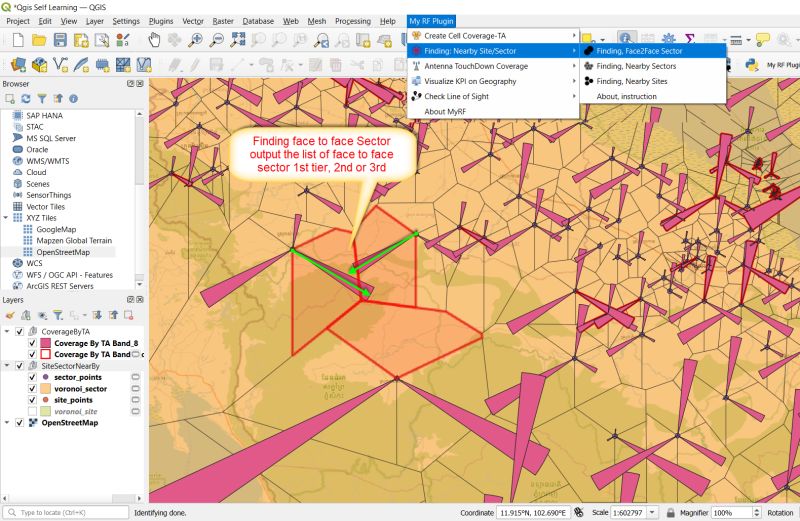800x521 pixels.
Task: Expand the OpenStreetMap layer node
Action: pyautogui.click(x=7, y=423)
